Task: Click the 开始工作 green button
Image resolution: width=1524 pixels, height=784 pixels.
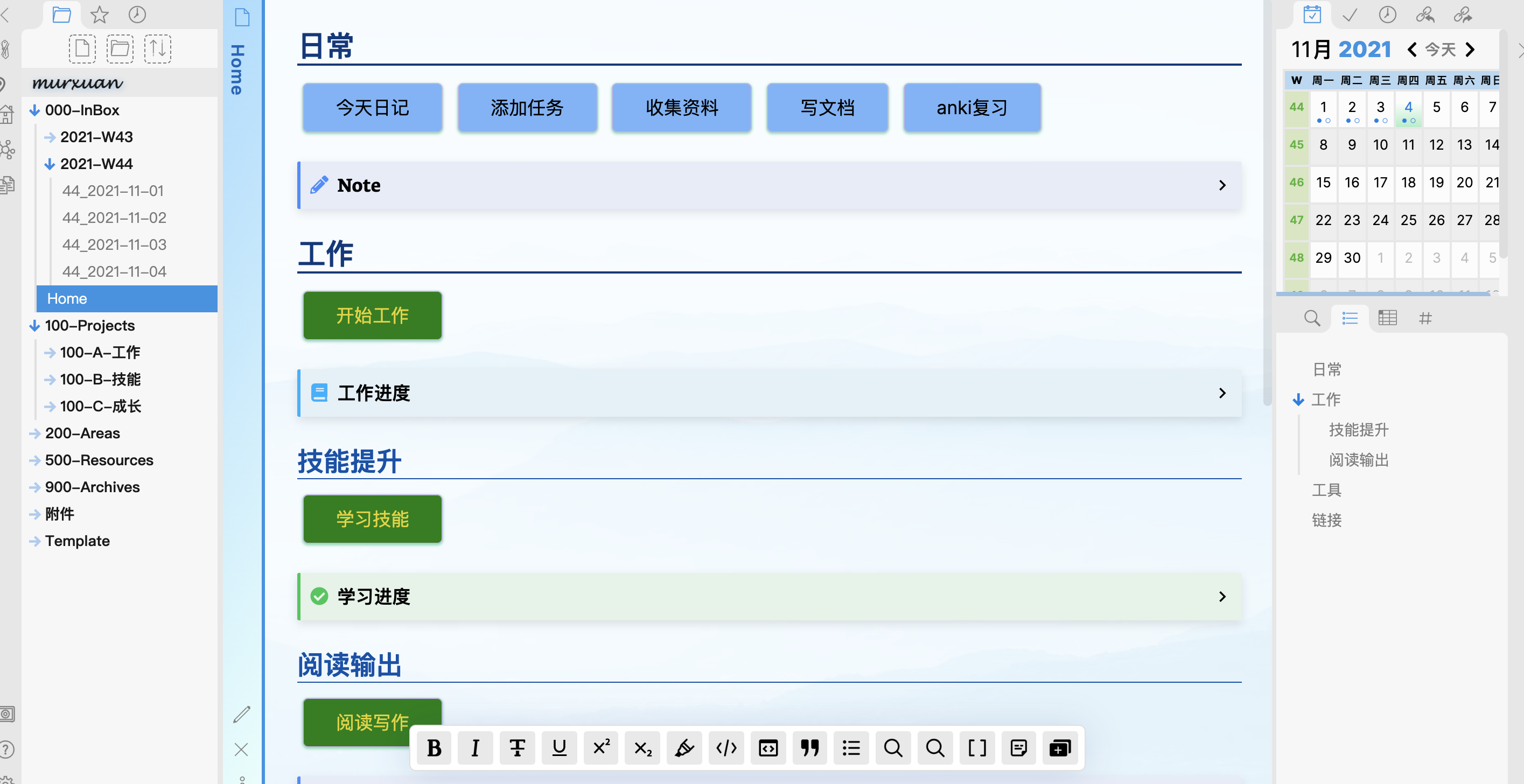Action: pos(372,316)
